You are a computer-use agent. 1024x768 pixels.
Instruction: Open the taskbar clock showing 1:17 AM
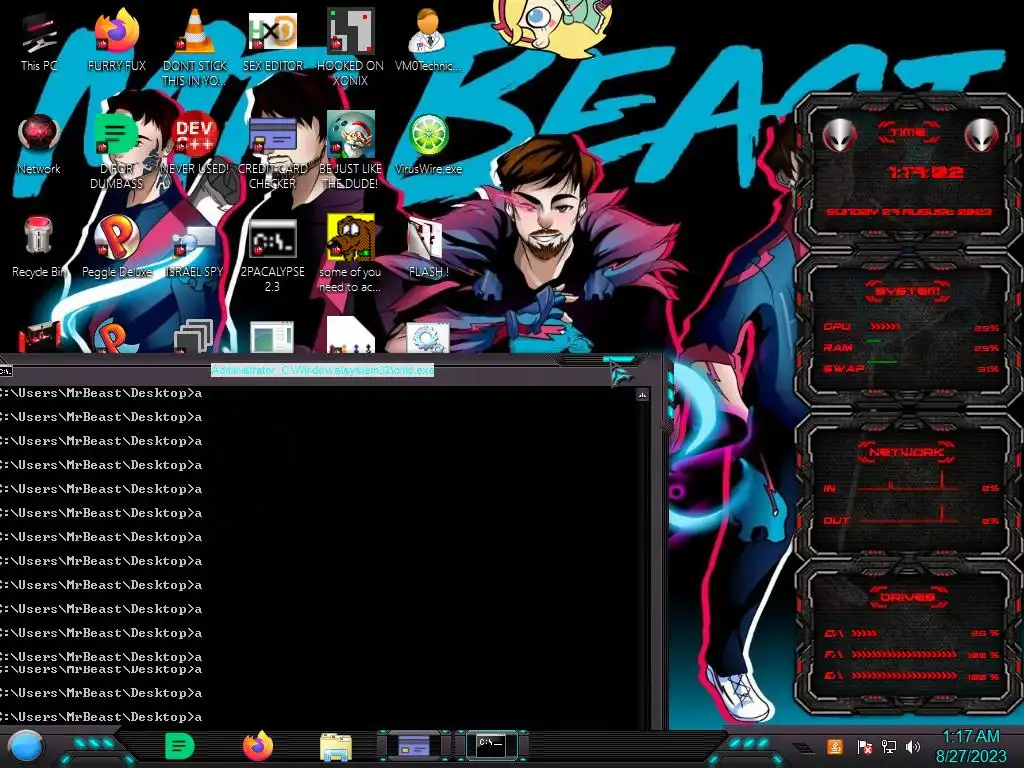coord(971,746)
